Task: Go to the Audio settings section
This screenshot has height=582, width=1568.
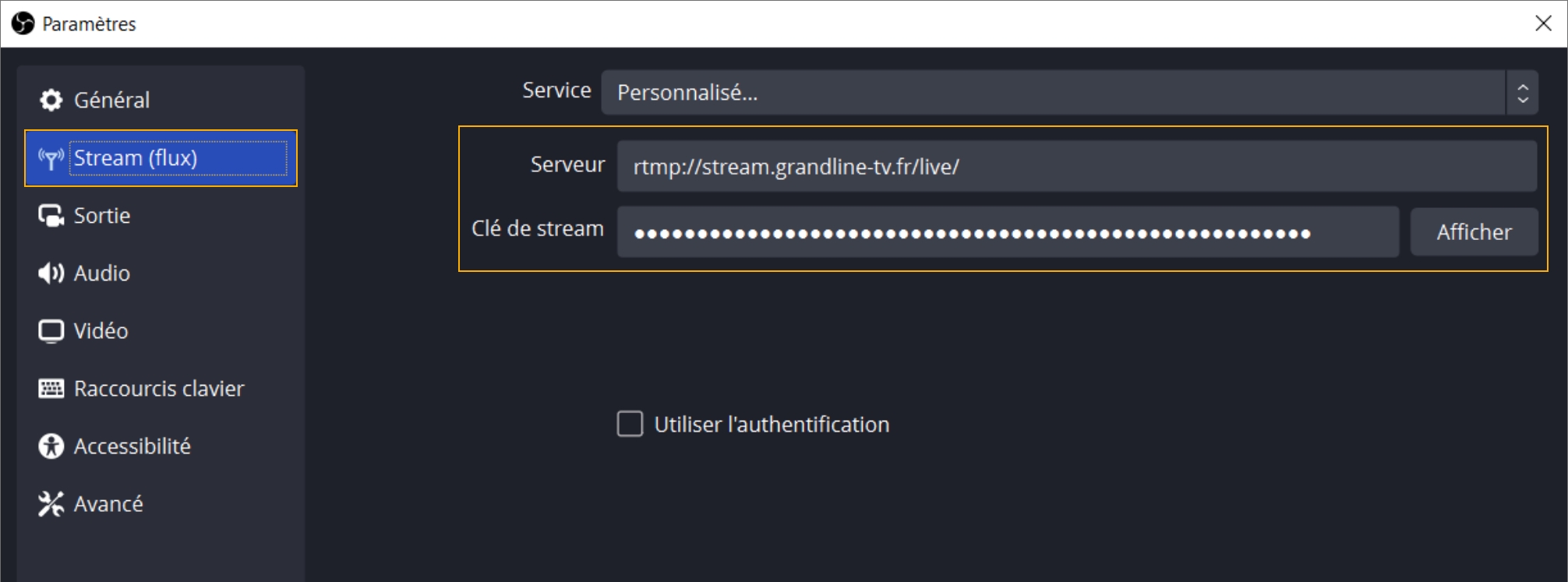Action: 102,273
